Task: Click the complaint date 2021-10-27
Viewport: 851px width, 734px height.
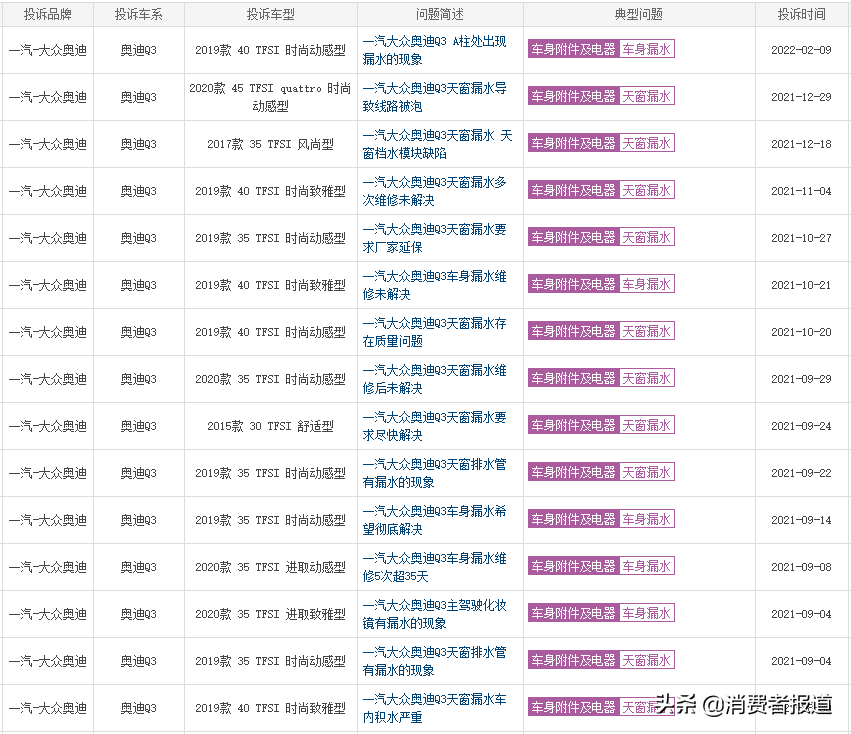Action: tap(801, 238)
